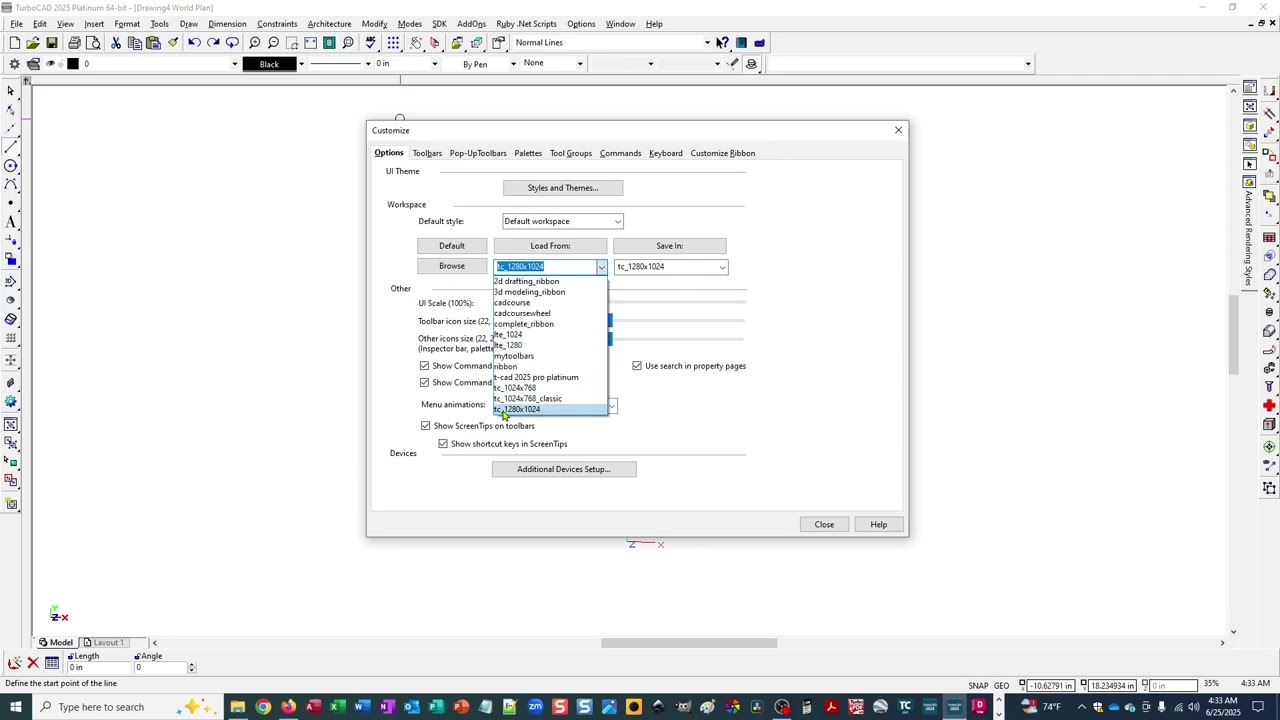Open the Modify menu

pyautogui.click(x=374, y=24)
